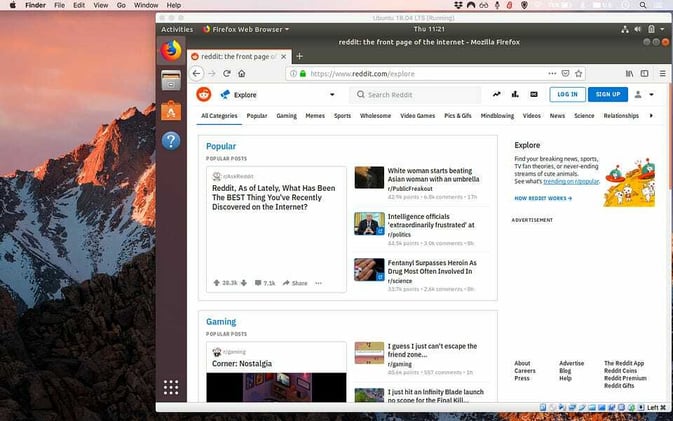Open Reddit popular trending arrow icon
The height and width of the screenshot is (421, 673).
[497, 94]
